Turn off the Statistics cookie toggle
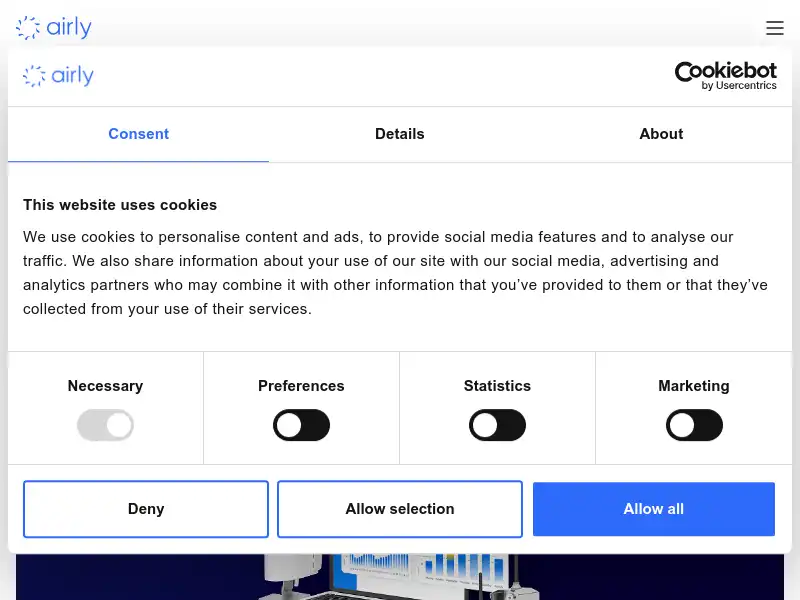Image resolution: width=800 pixels, height=600 pixels. [x=497, y=425]
